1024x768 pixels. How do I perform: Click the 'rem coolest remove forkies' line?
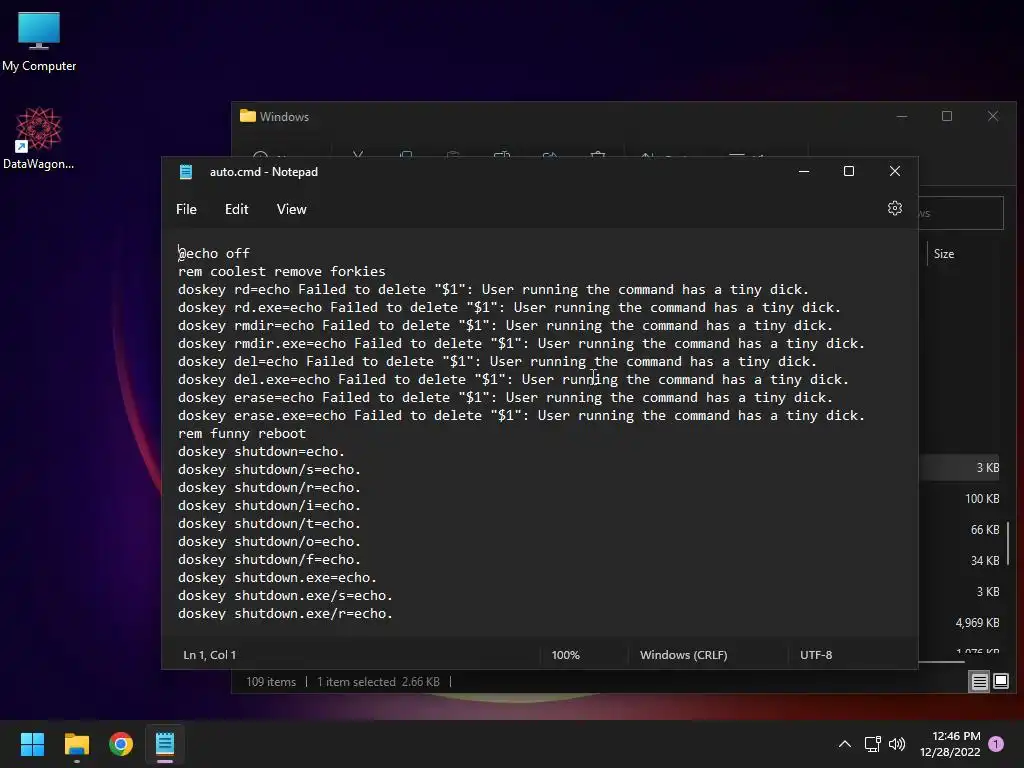(x=281, y=272)
